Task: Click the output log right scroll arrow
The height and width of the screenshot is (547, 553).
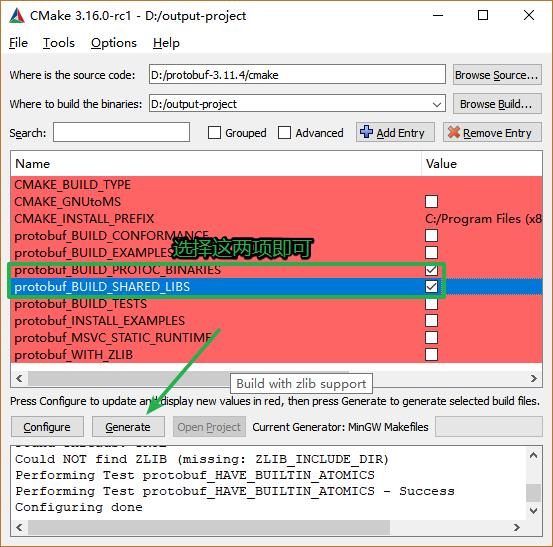Action: (517, 528)
